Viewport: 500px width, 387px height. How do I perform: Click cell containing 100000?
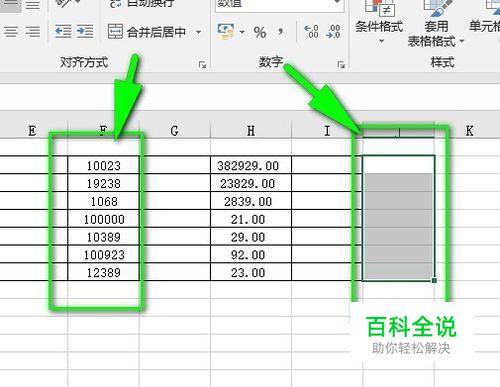[x=103, y=219]
